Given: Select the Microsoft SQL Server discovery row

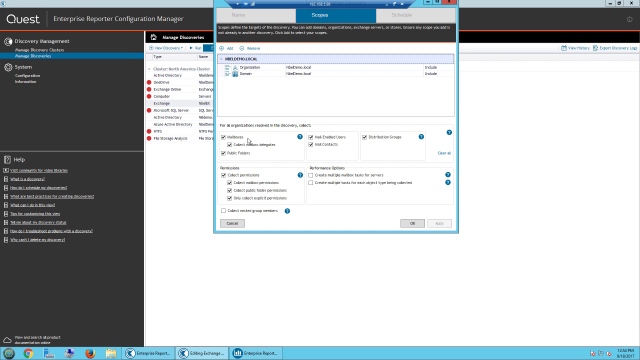Looking at the screenshot, I should (x=181, y=110).
